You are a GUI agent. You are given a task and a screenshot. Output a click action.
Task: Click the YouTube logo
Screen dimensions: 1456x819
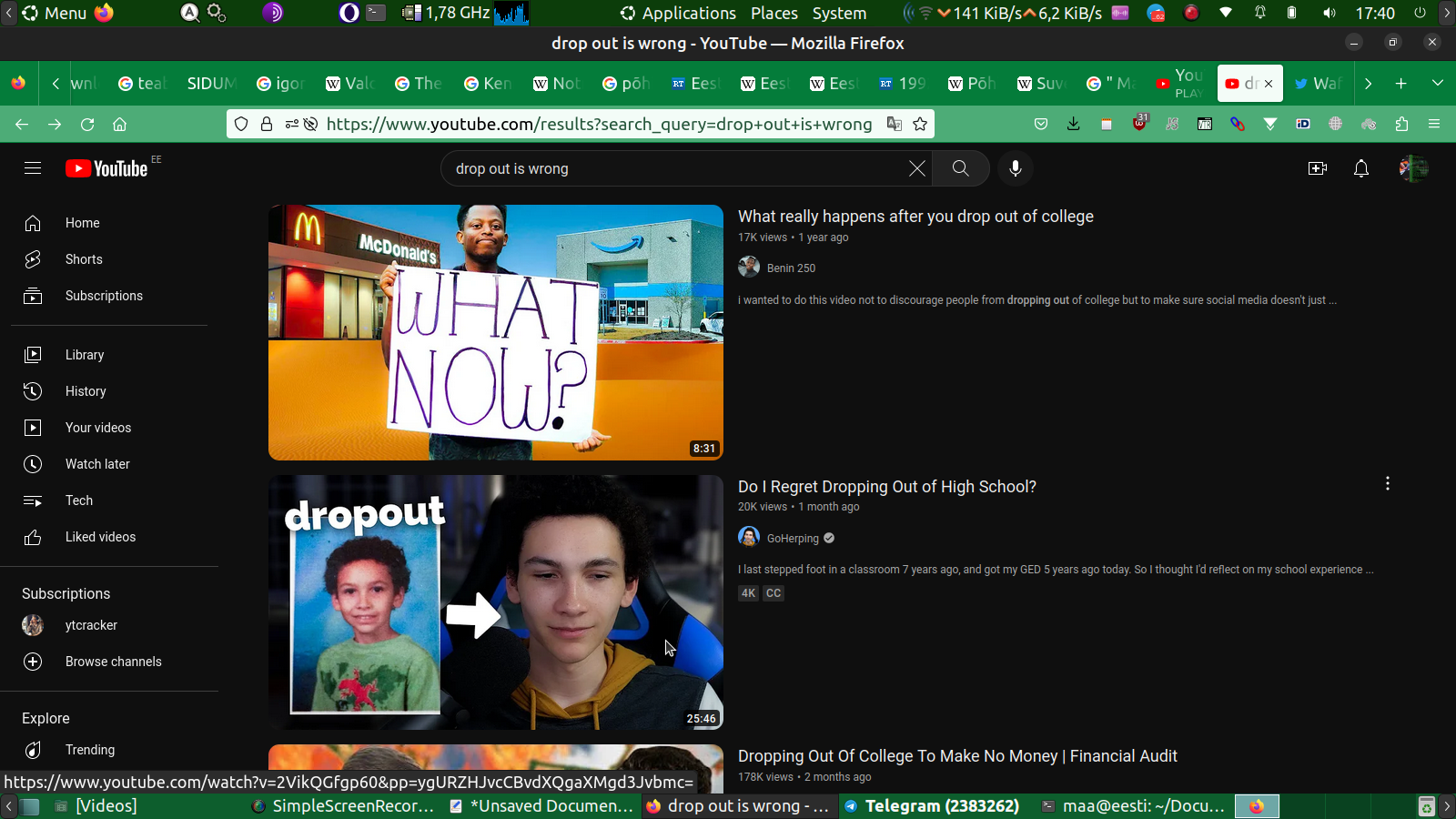click(106, 168)
